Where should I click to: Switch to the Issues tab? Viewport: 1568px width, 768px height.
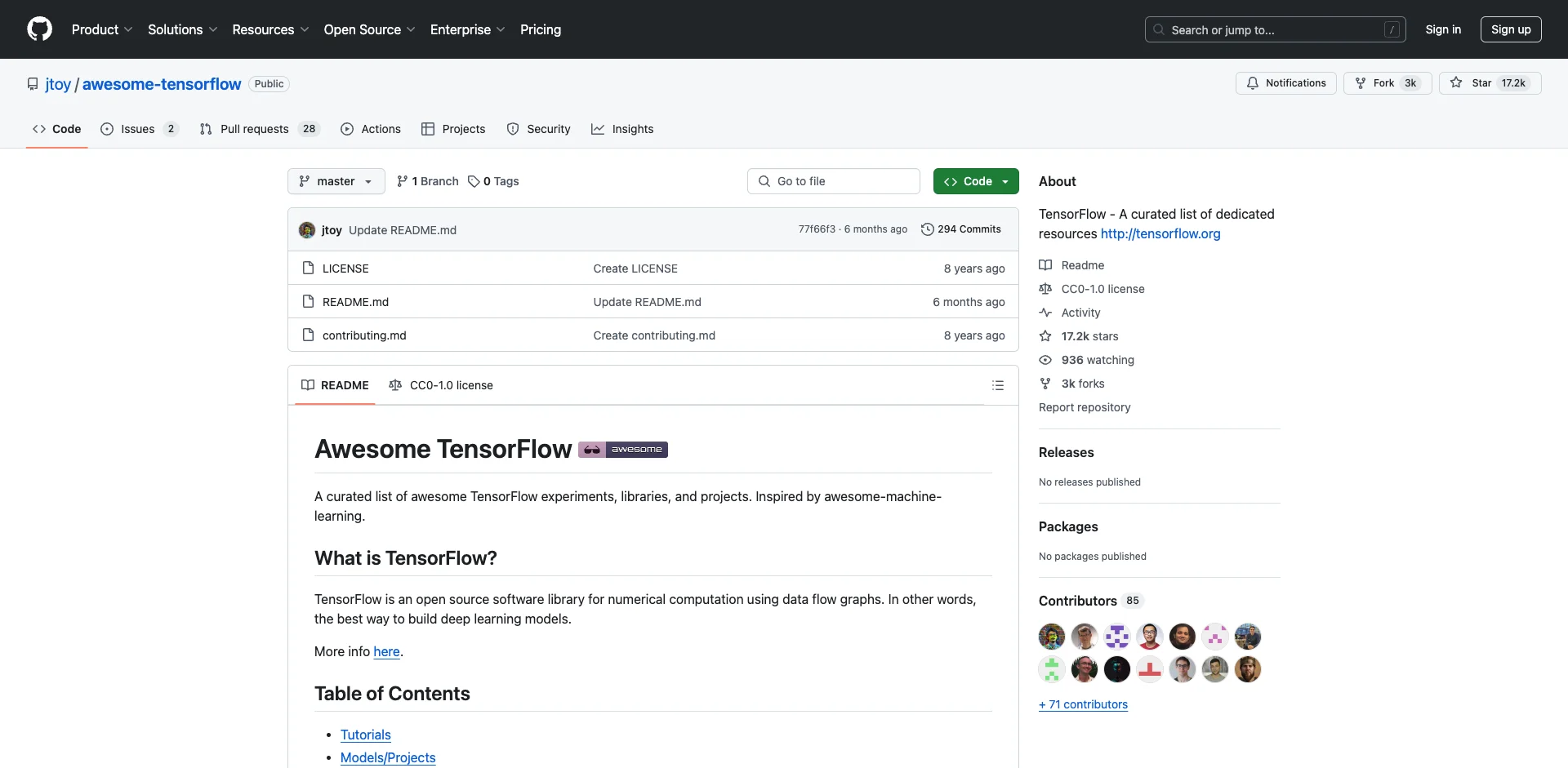click(139, 129)
